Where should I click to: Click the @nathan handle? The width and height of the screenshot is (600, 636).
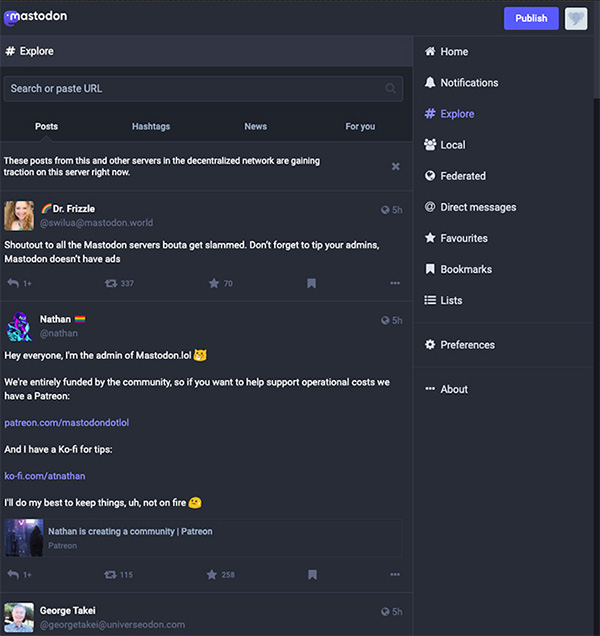coord(59,333)
